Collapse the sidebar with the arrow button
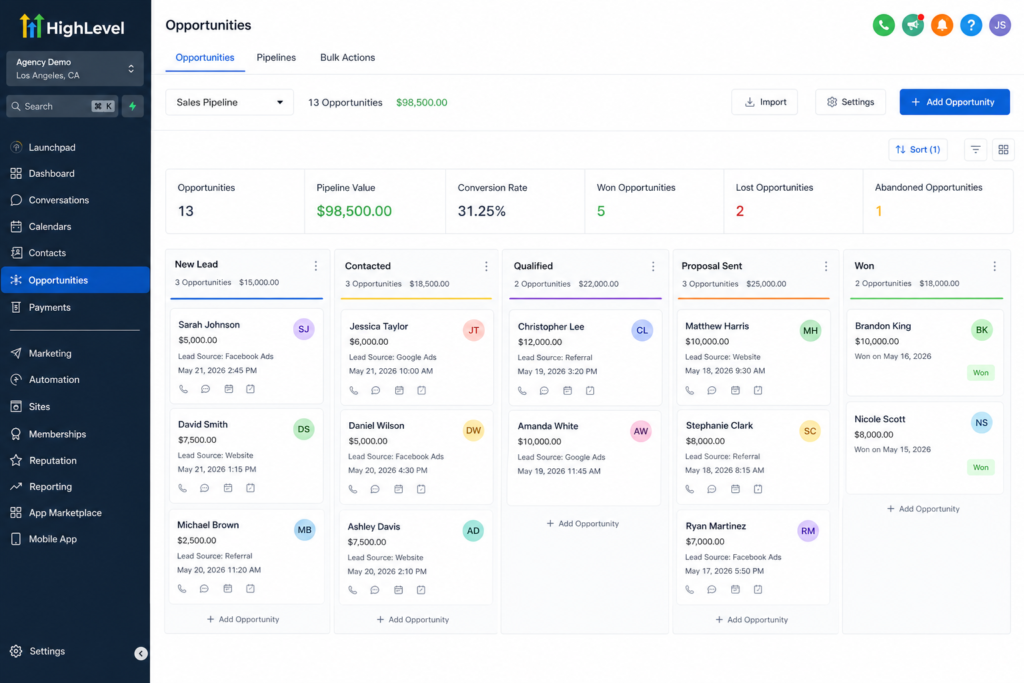Viewport: 1024px width, 683px height. pyautogui.click(x=140, y=653)
